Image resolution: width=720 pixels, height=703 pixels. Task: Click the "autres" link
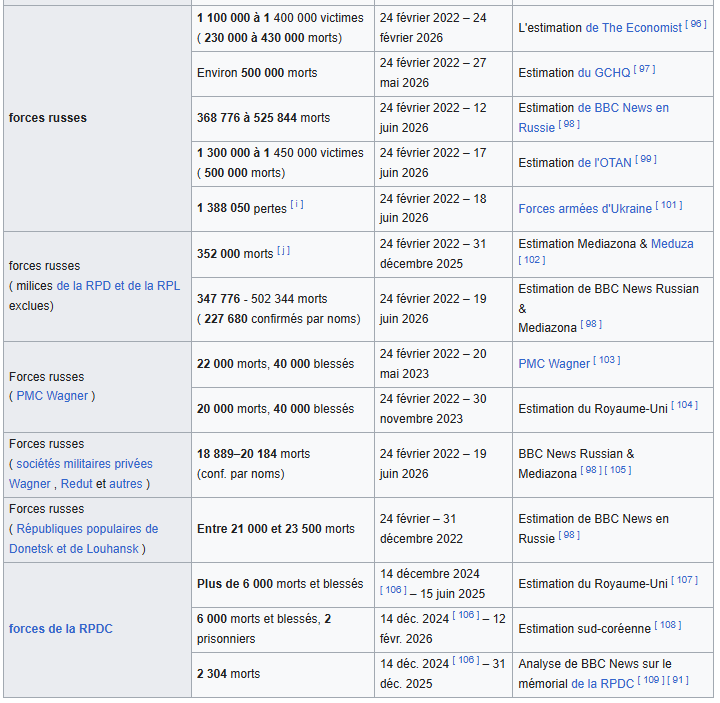pos(126,484)
